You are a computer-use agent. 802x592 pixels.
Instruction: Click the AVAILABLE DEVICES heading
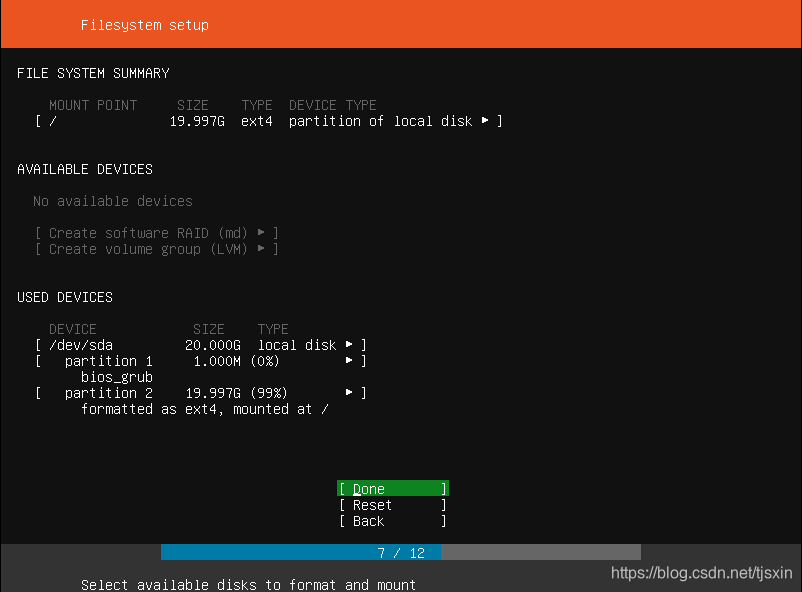[85, 169]
